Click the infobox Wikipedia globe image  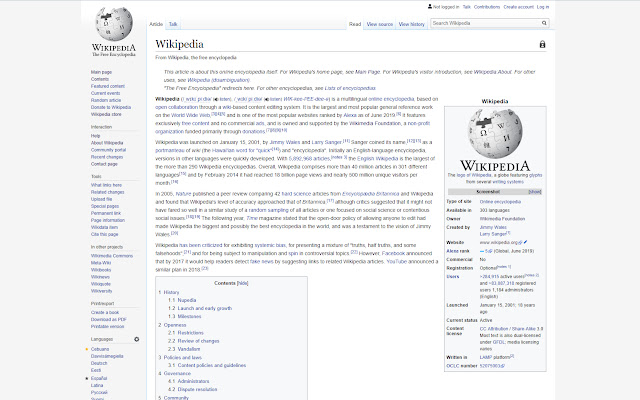[495, 134]
